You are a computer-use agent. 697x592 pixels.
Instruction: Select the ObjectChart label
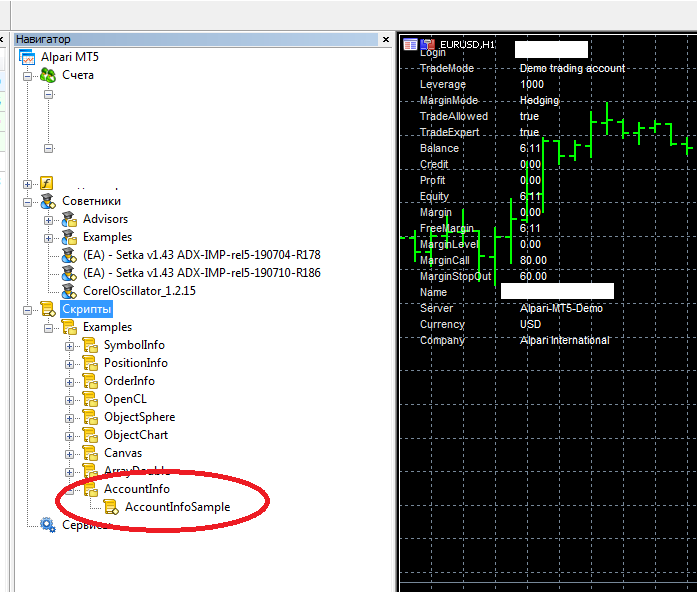pos(136,435)
